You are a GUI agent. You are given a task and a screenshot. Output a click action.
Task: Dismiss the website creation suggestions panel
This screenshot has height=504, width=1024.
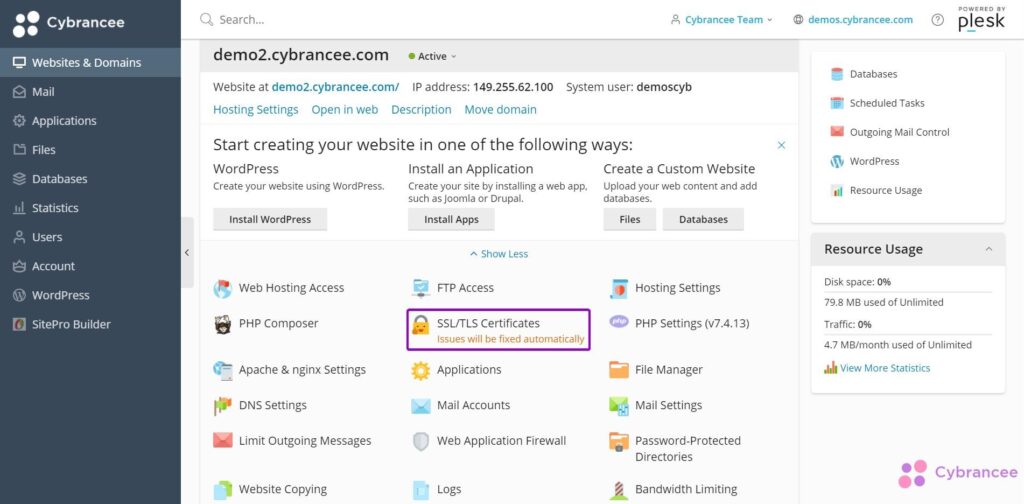pos(781,145)
